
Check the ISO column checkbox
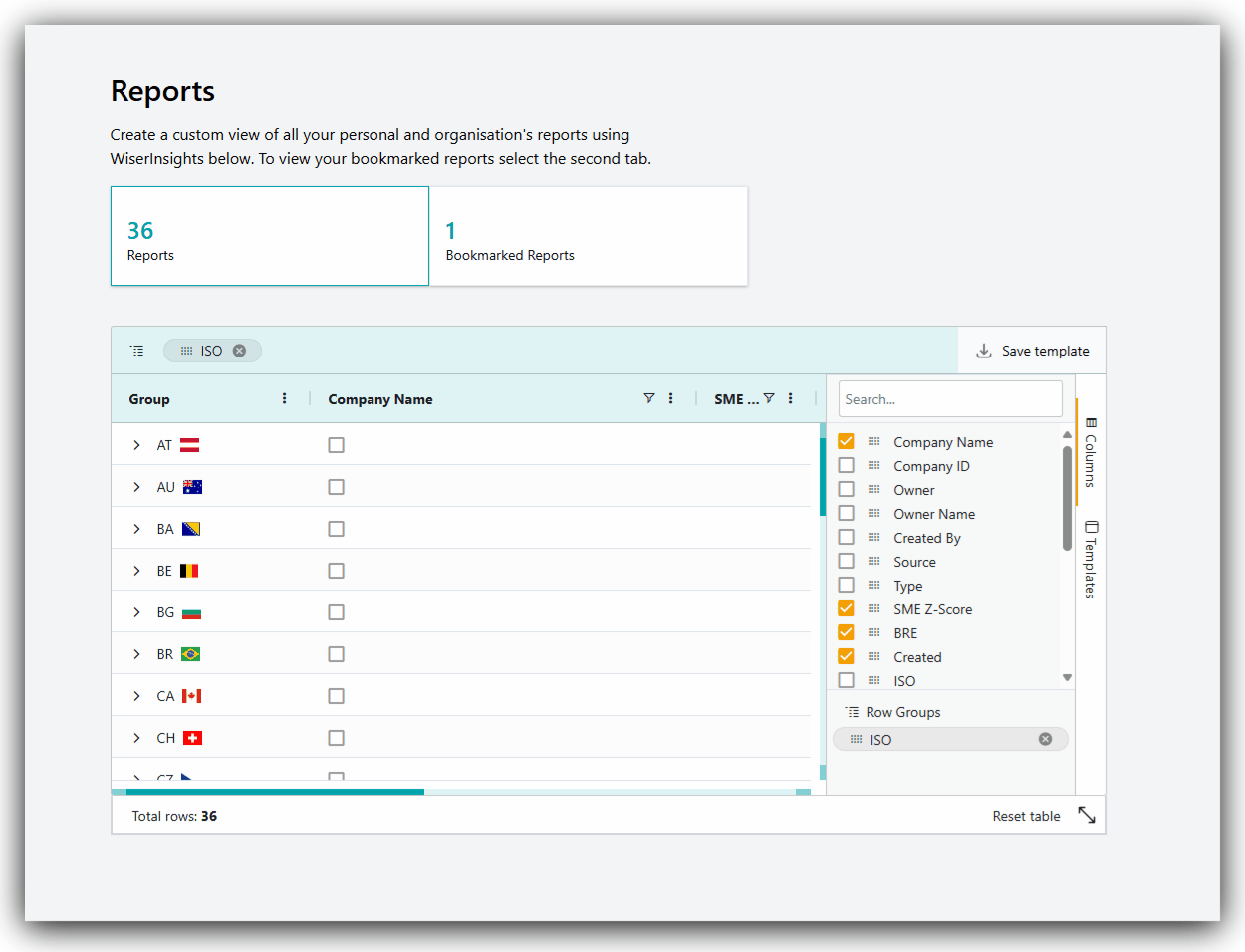click(x=846, y=680)
